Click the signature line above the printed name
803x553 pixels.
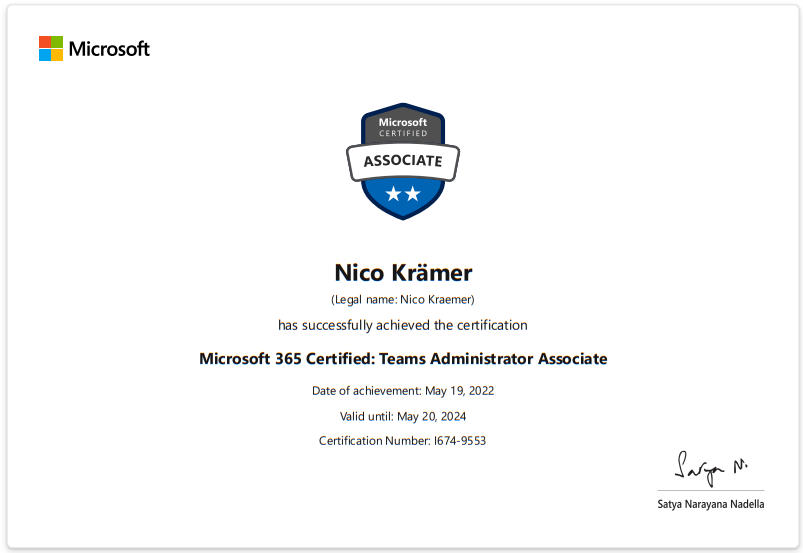[x=711, y=491]
